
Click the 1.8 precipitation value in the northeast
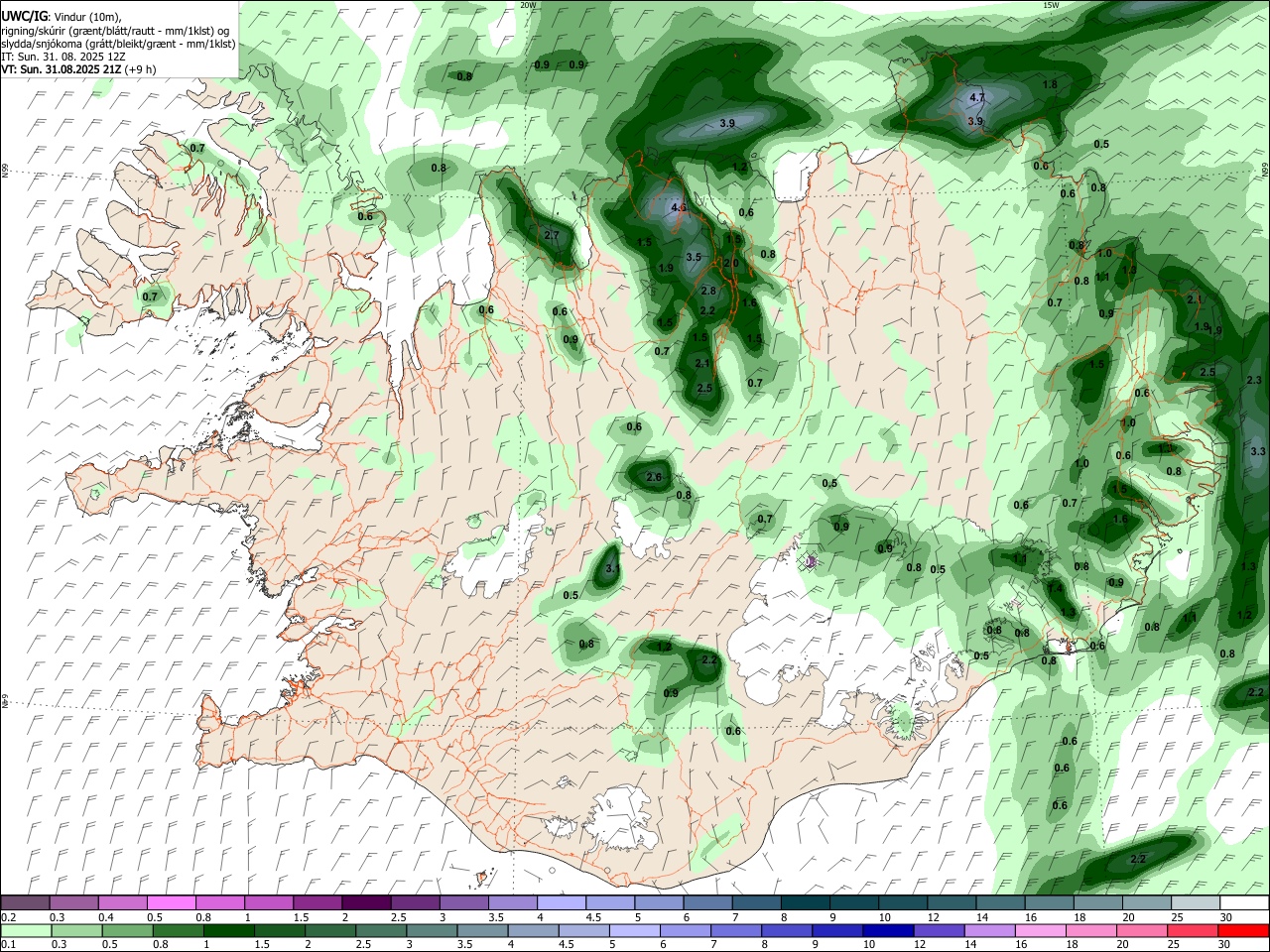coord(1050,84)
